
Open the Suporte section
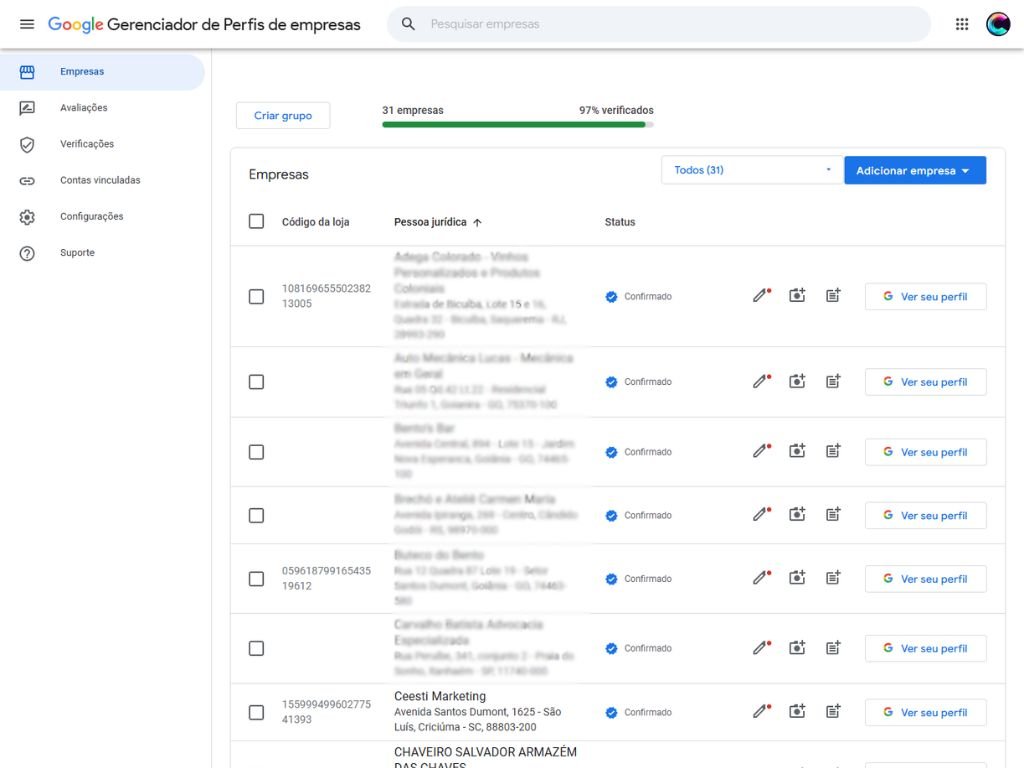[77, 252]
